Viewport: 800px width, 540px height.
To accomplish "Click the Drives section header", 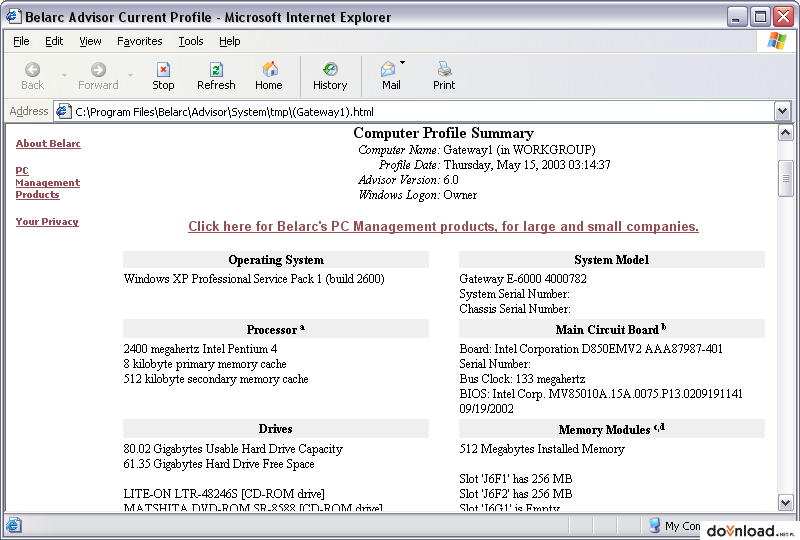I will click(x=276, y=429).
